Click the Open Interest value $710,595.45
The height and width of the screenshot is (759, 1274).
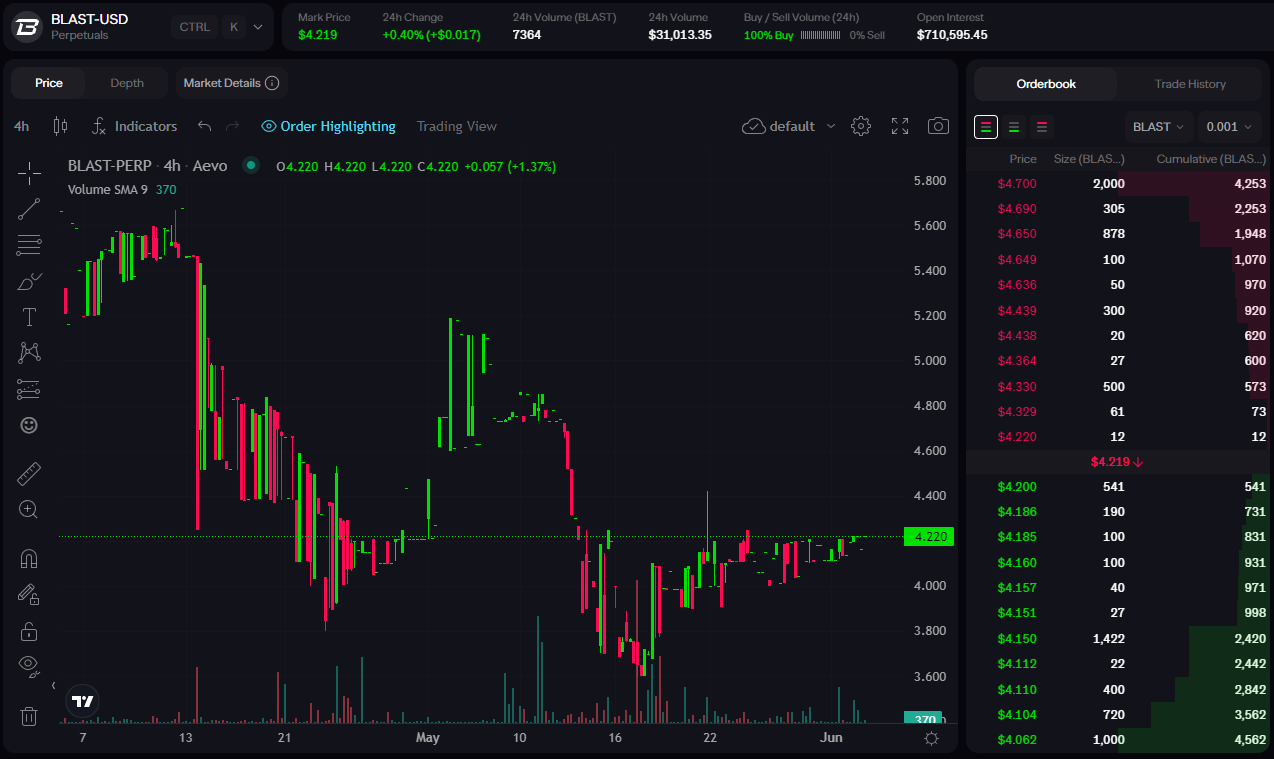pos(952,35)
